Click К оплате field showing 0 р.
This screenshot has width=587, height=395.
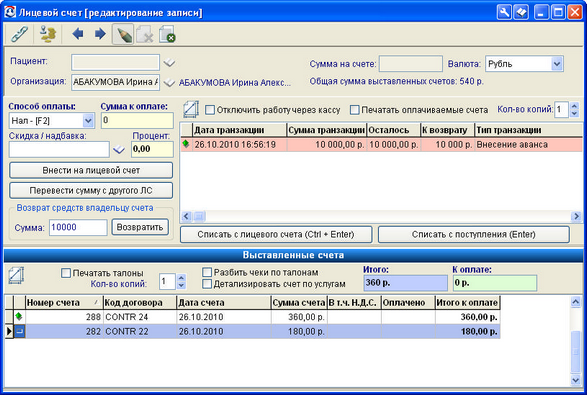pyautogui.click(x=495, y=283)
